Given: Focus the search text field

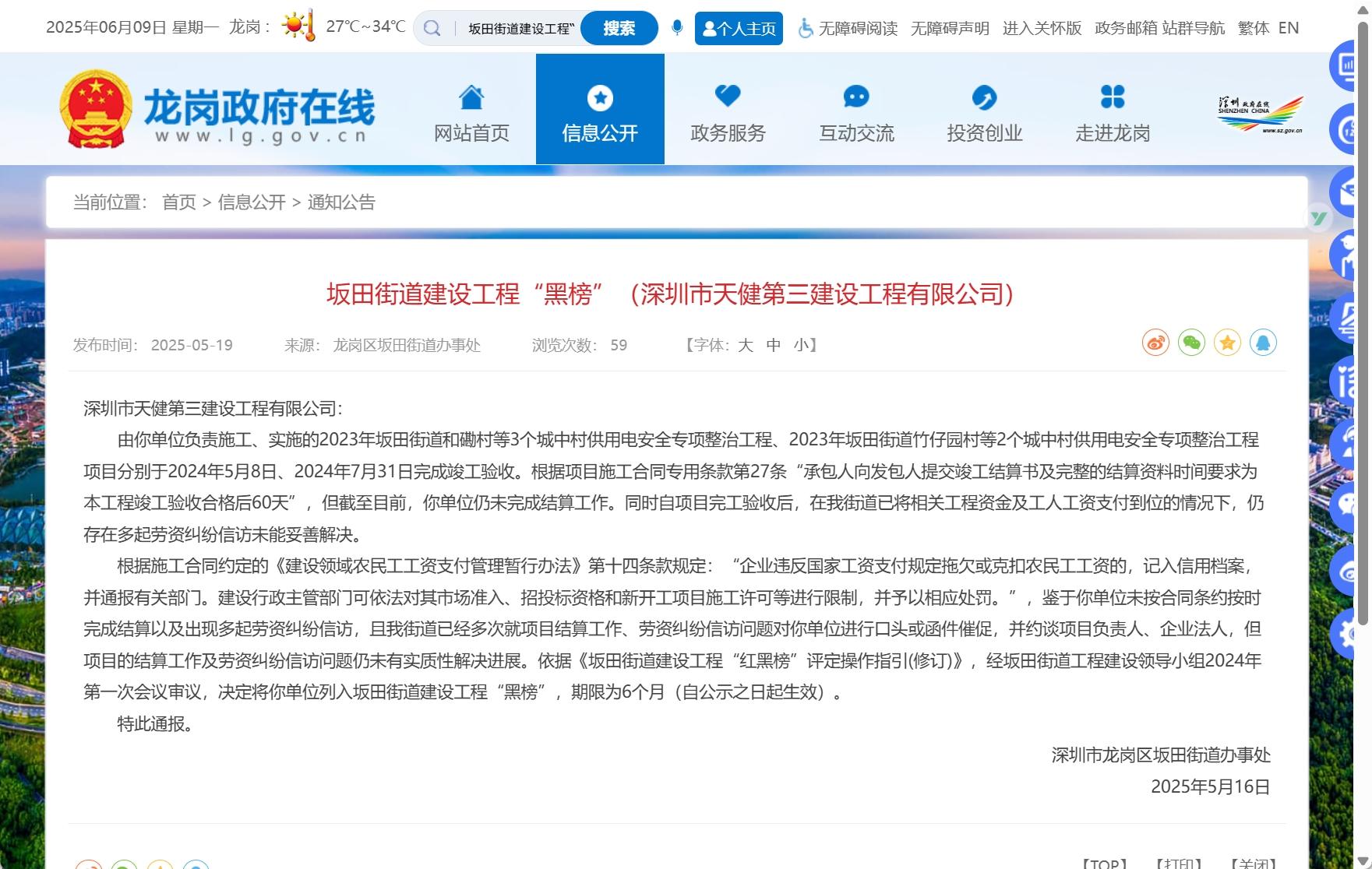Looking at the screenshot, I should (521, 29).
